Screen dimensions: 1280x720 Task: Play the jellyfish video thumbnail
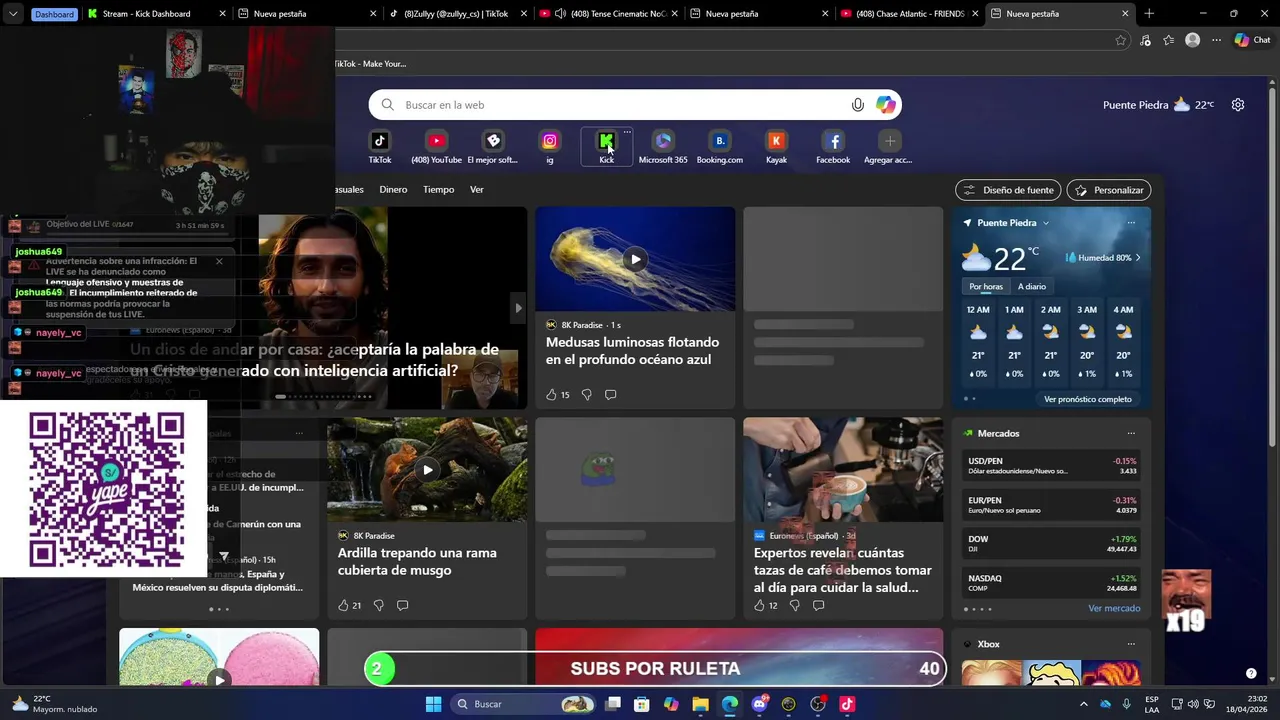[635, 259]
